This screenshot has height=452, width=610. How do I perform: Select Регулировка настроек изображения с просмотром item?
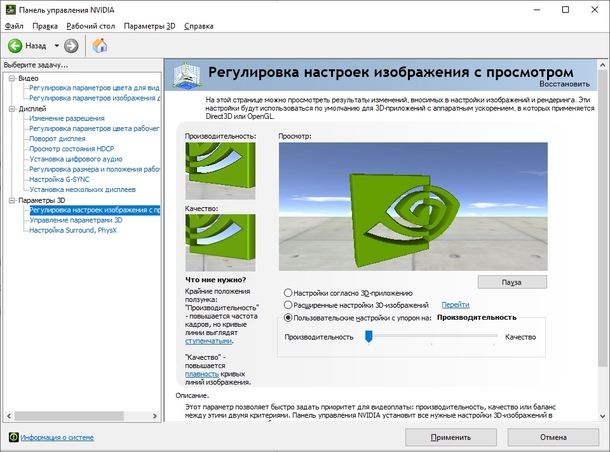95,210
